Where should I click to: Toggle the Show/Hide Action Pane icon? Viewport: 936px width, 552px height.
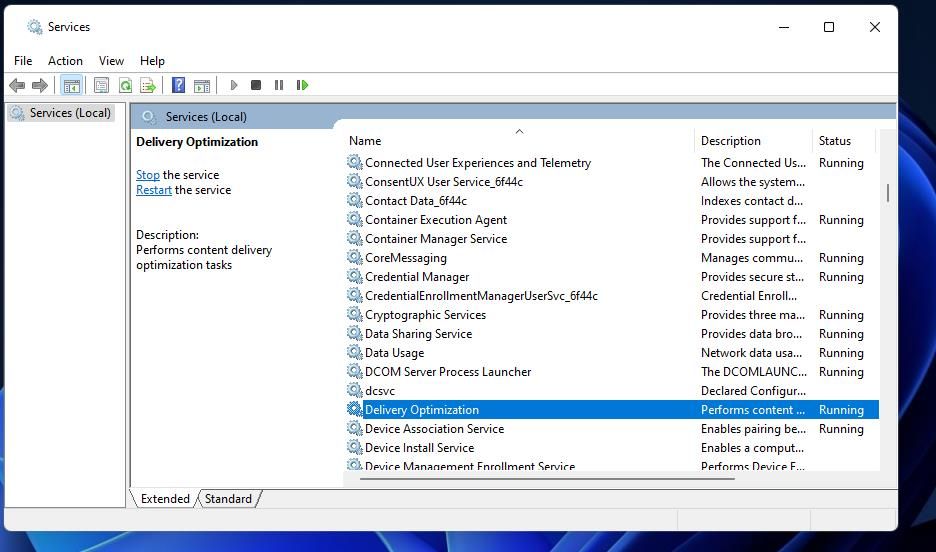[x=202, y=85]
